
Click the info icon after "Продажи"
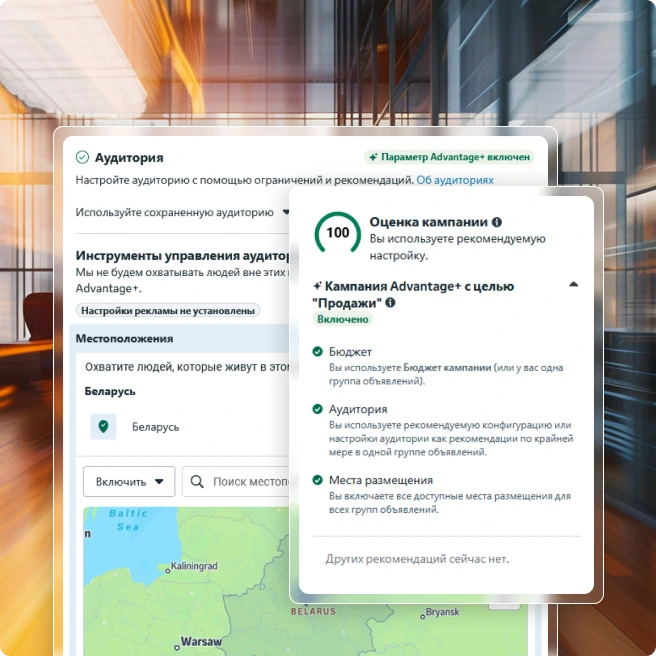(390, 302)
